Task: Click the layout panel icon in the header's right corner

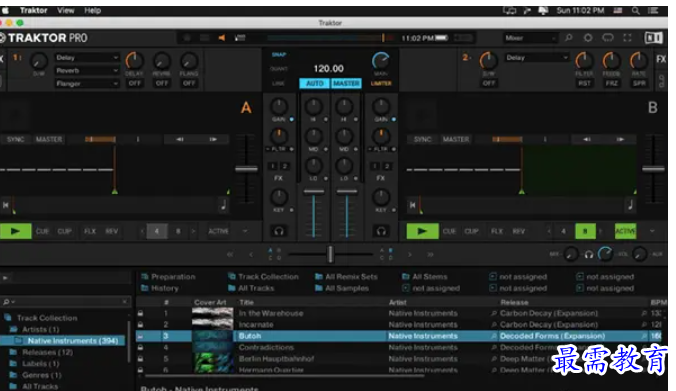Action: point(654,38)
